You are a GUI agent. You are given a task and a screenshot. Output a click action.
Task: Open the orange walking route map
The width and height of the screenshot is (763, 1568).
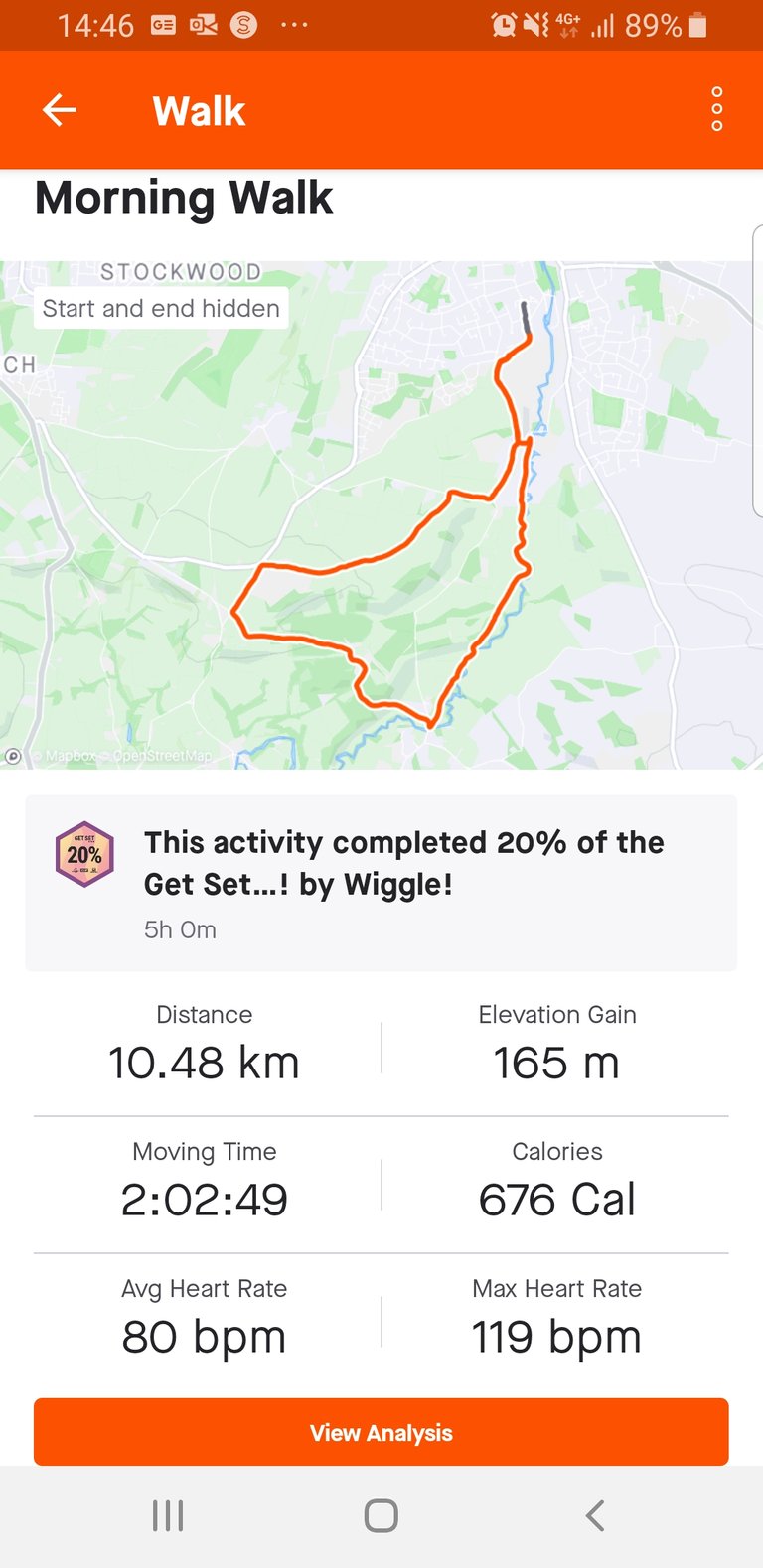point(381,514)
